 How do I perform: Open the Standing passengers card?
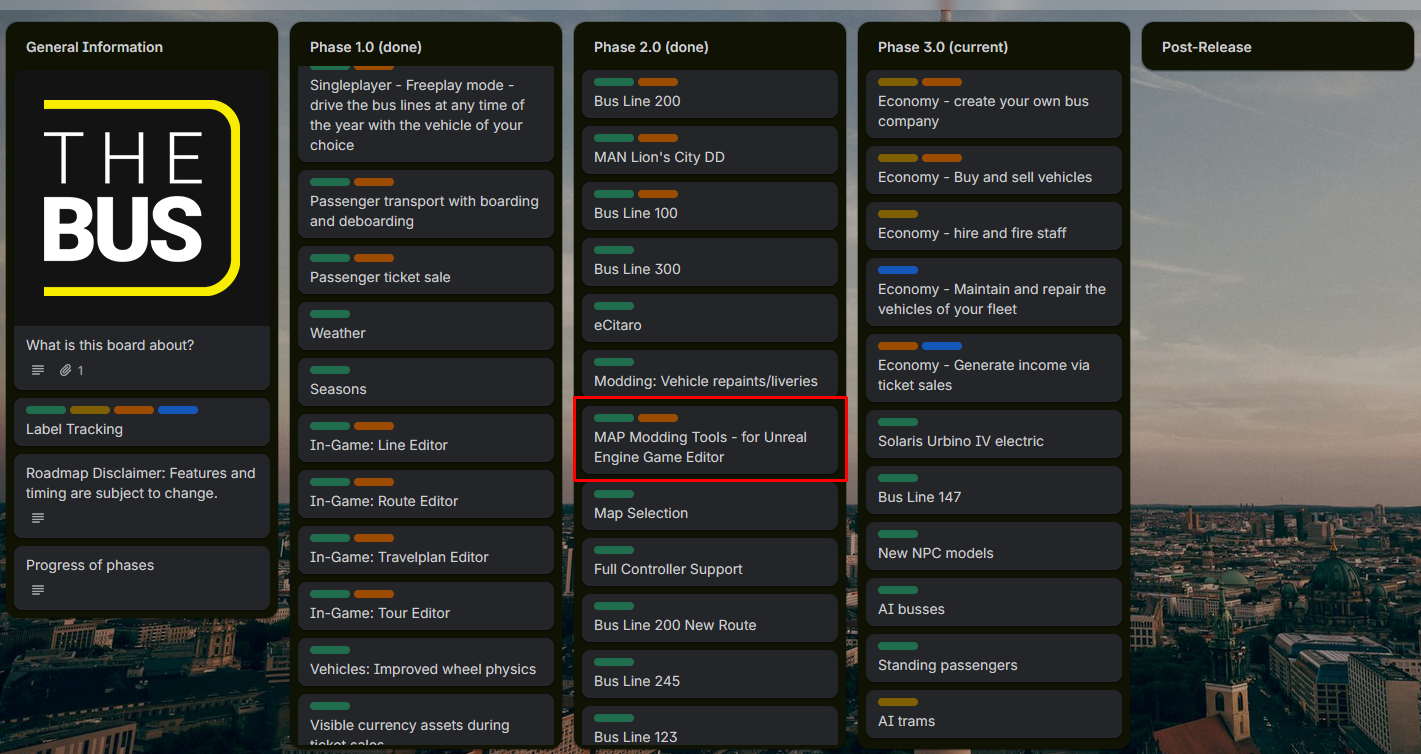994,658
